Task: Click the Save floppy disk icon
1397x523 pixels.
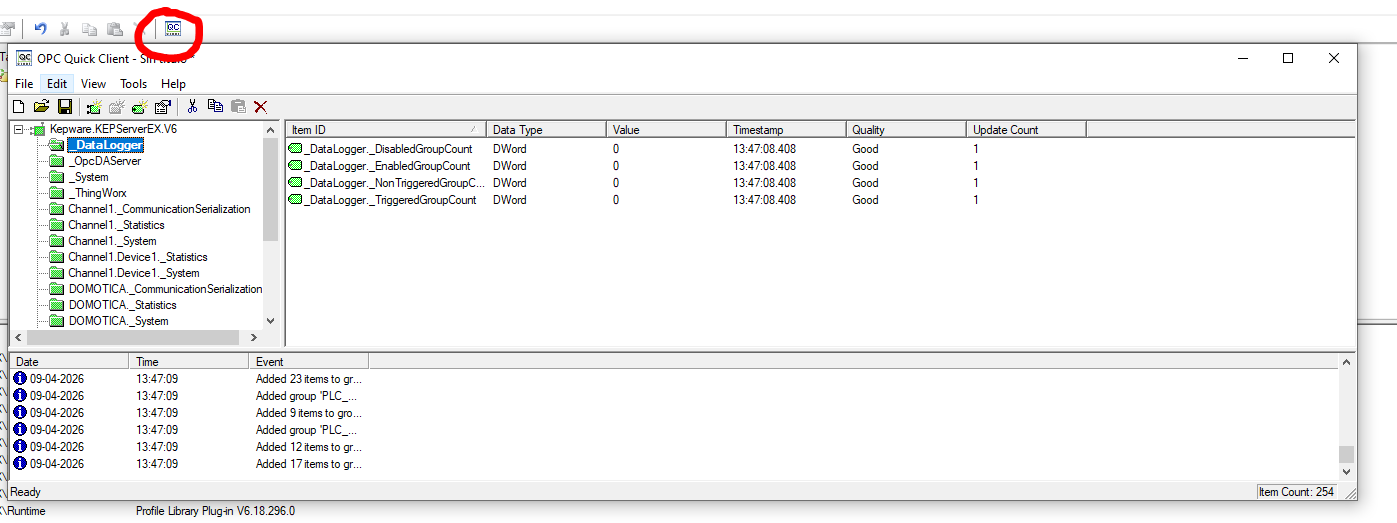Action: pyautogui.click(x=64, y=106)
